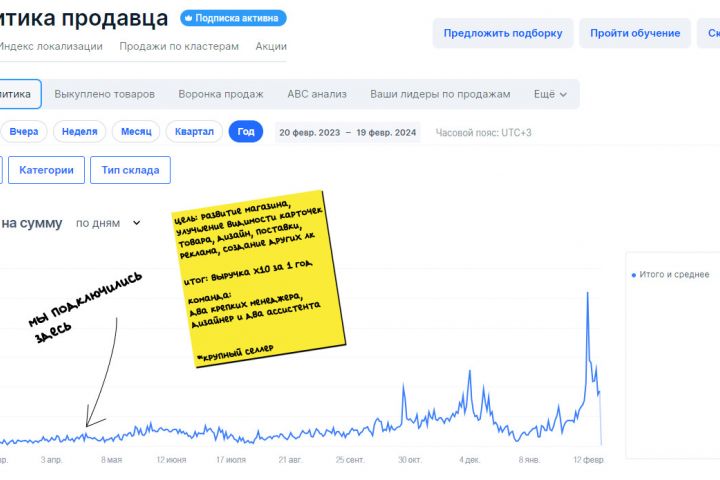
Task: Select the Вчера period option
Action: tap(24, 132)
